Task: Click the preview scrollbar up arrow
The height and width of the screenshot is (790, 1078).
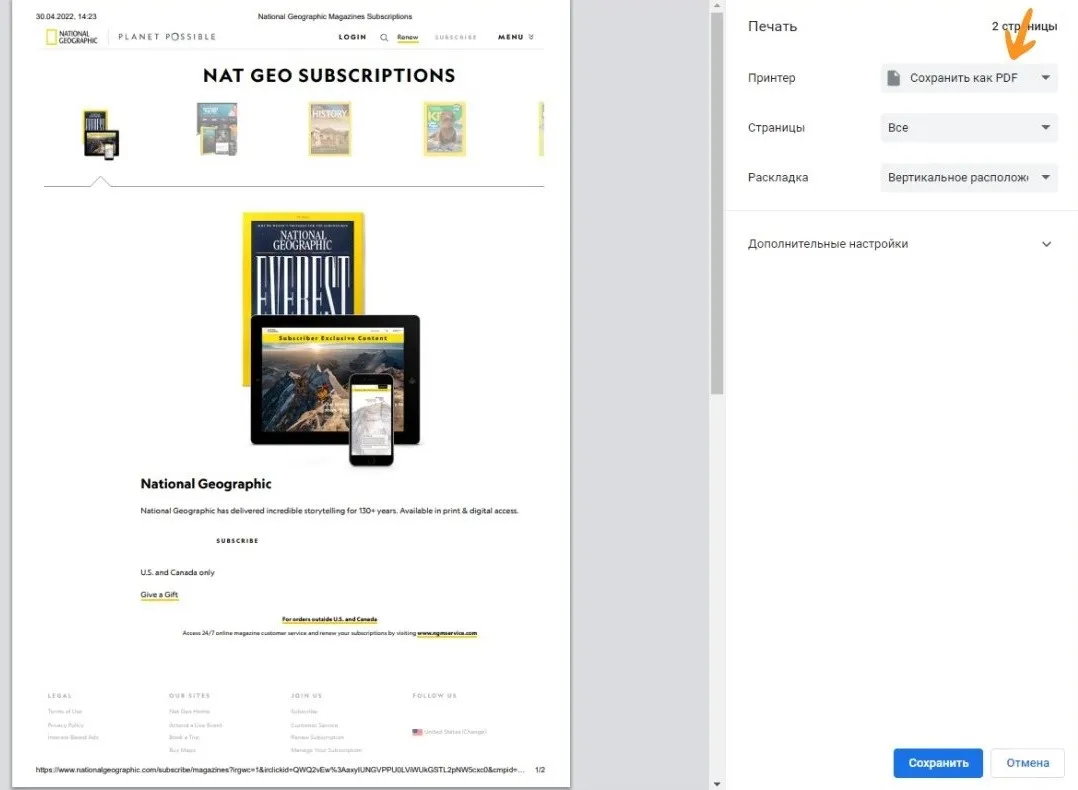Action: (x=717, y=6)
